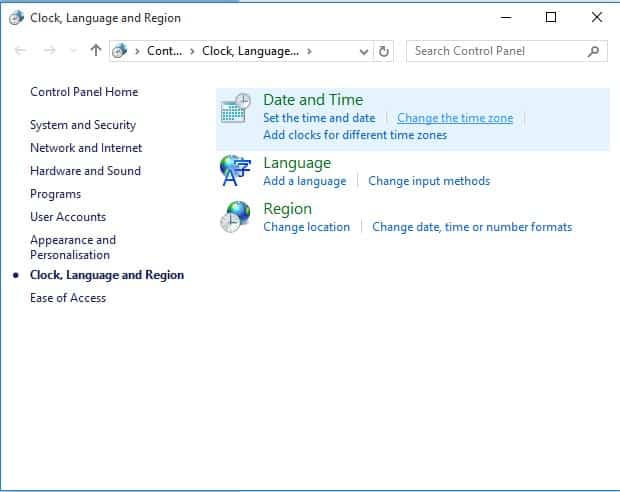This screenshot has height=492, width=620.
Task: Click Add a language link
Action: coord(305,181)
